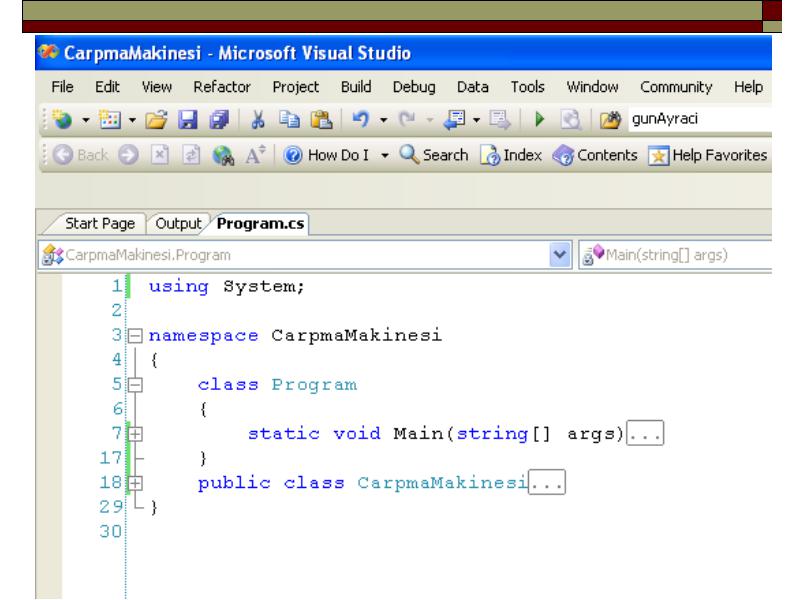The width and height of the screenshot is (800, 600).
Task: Open the Refactor menu
Action: coord(221,87)
